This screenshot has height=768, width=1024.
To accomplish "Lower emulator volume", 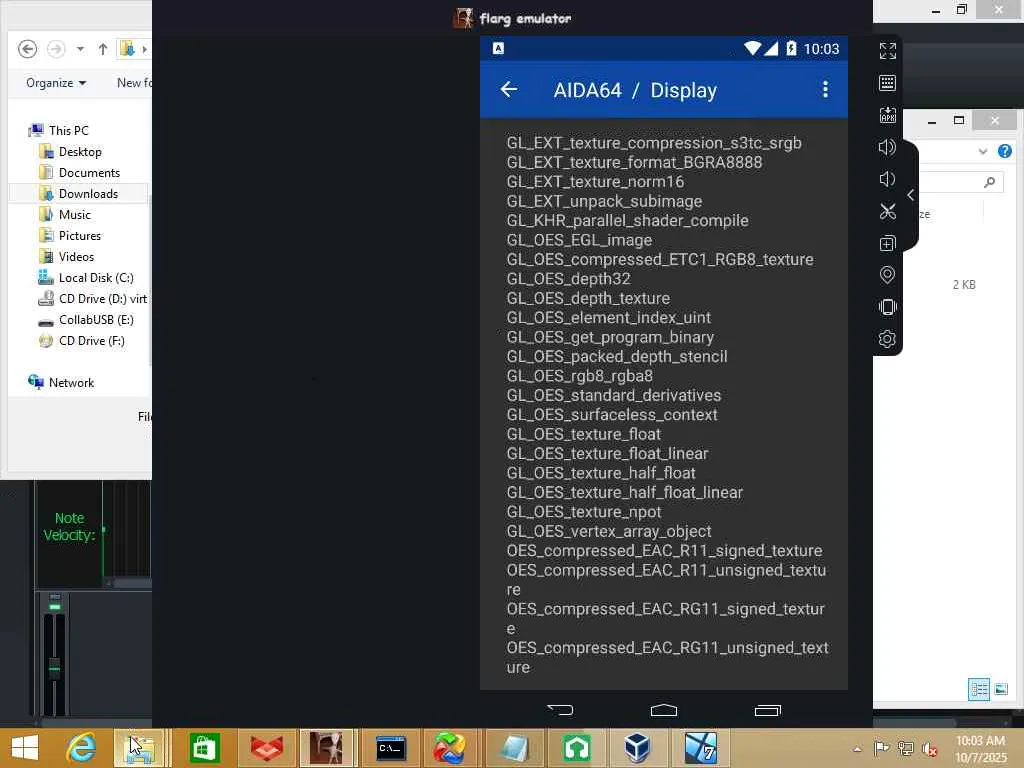I will (888, 179).
